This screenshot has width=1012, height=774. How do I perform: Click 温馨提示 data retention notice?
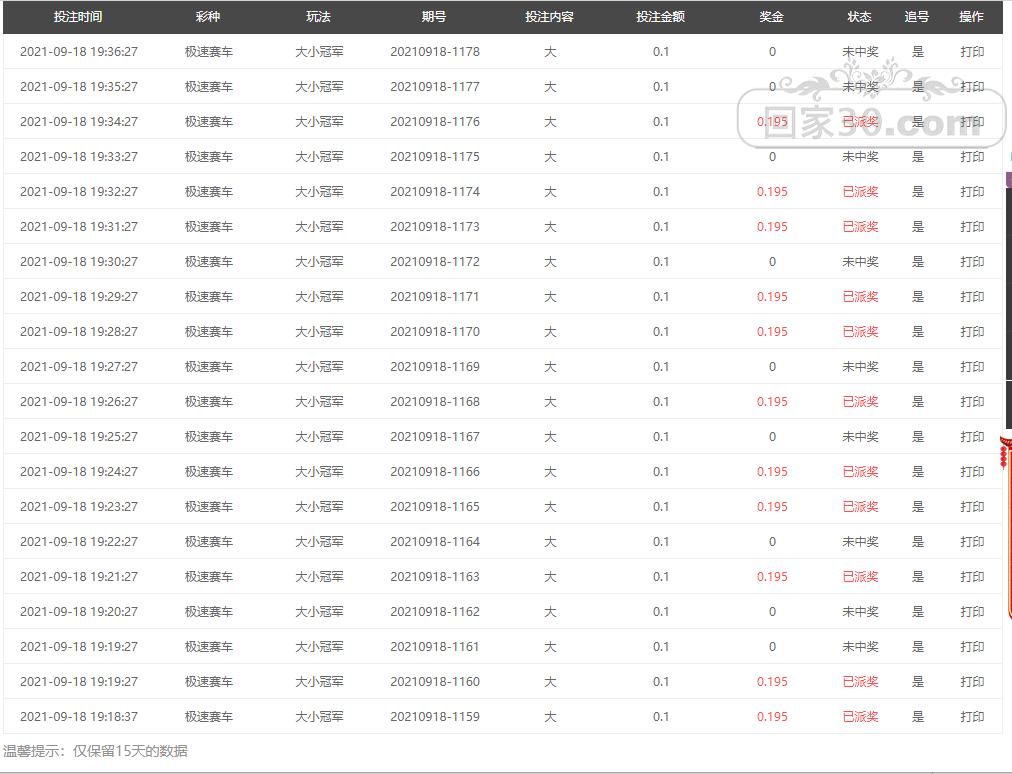click(x=96, y=751)
